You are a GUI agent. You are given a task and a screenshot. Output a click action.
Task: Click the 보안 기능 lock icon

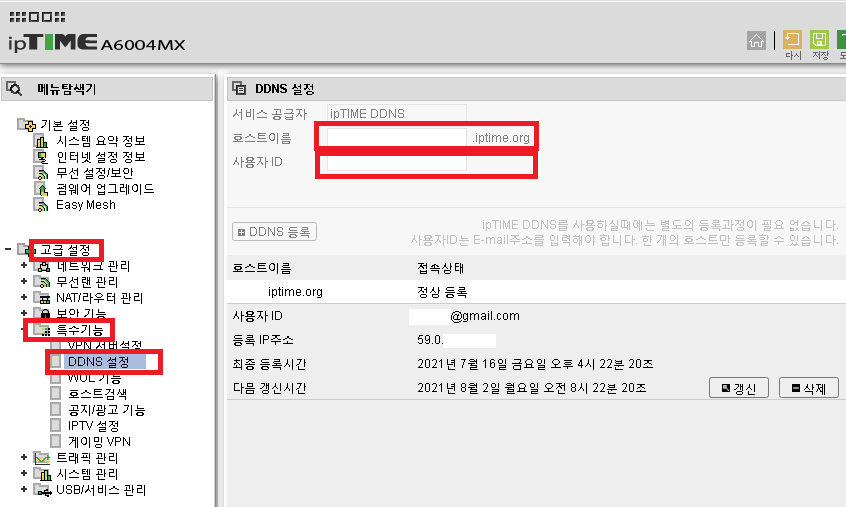click(x=42, y=313)
